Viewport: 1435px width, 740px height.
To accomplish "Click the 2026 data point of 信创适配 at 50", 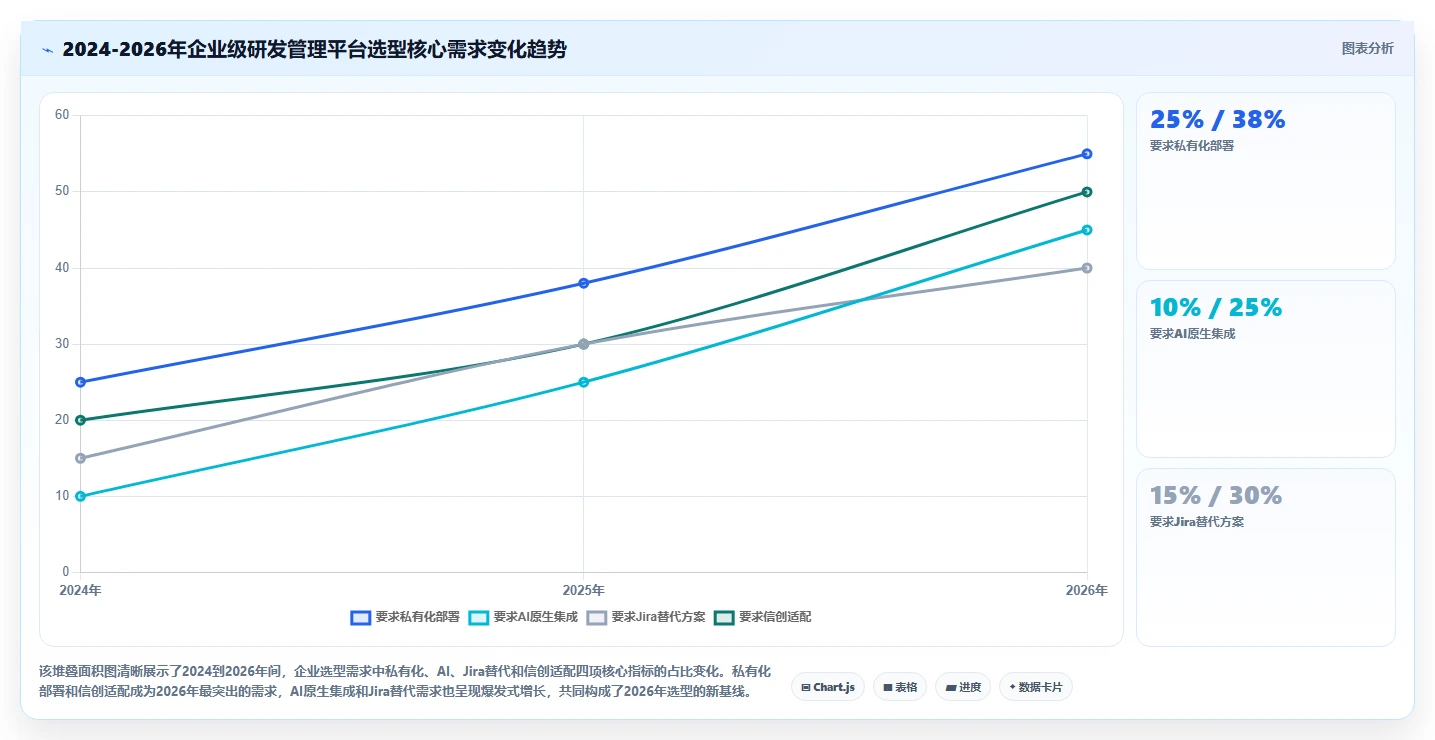I will [1087, 192].
